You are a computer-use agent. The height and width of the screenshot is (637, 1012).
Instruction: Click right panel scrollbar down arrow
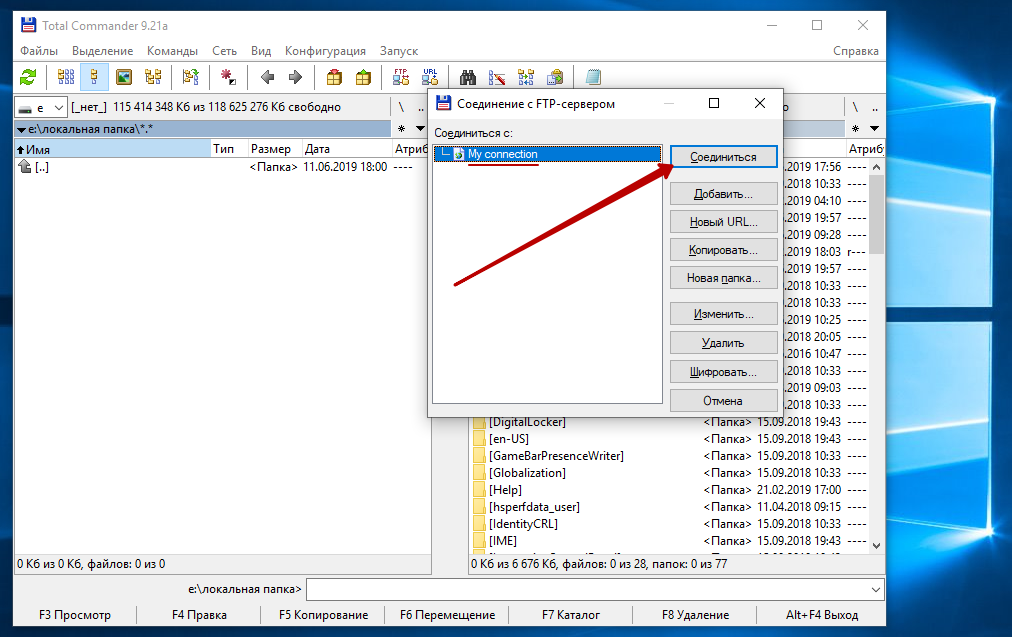pos(876,546)
